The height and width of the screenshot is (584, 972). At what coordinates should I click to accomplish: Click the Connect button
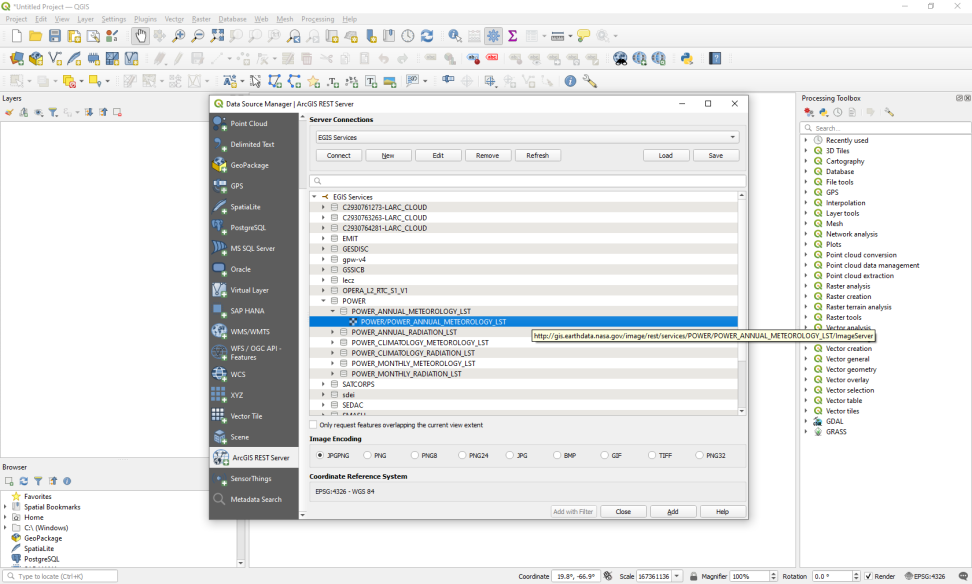click(338, 156)
